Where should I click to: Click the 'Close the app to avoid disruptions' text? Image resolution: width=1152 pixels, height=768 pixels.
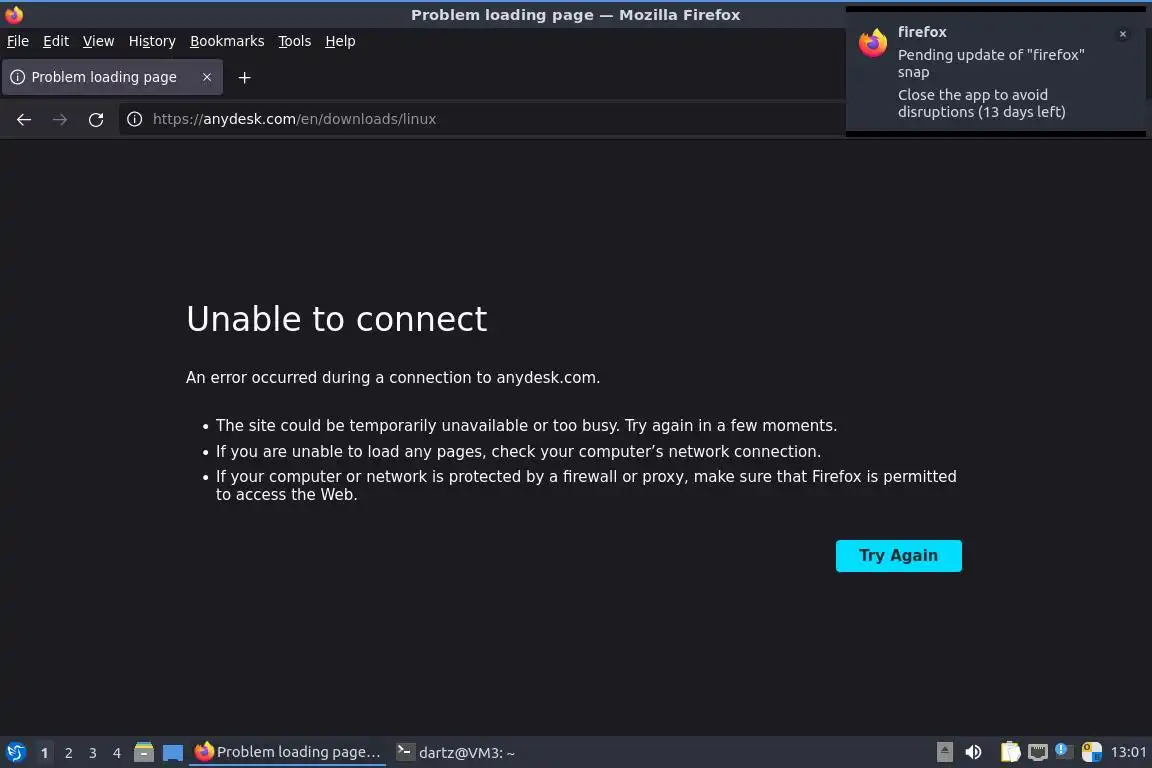tap(982, 104)
